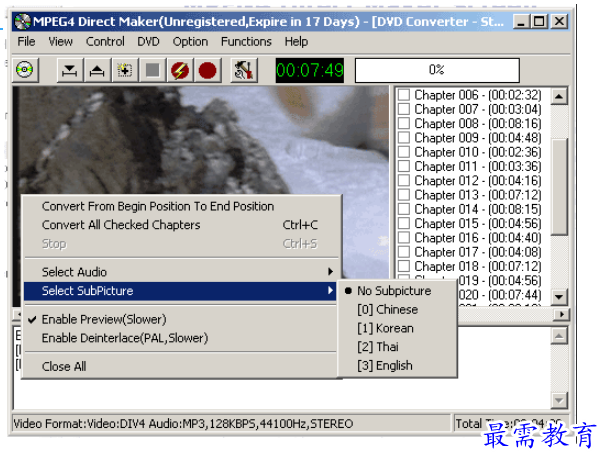
Task: Click chapter list scroll down arrow
Action: 559,297
